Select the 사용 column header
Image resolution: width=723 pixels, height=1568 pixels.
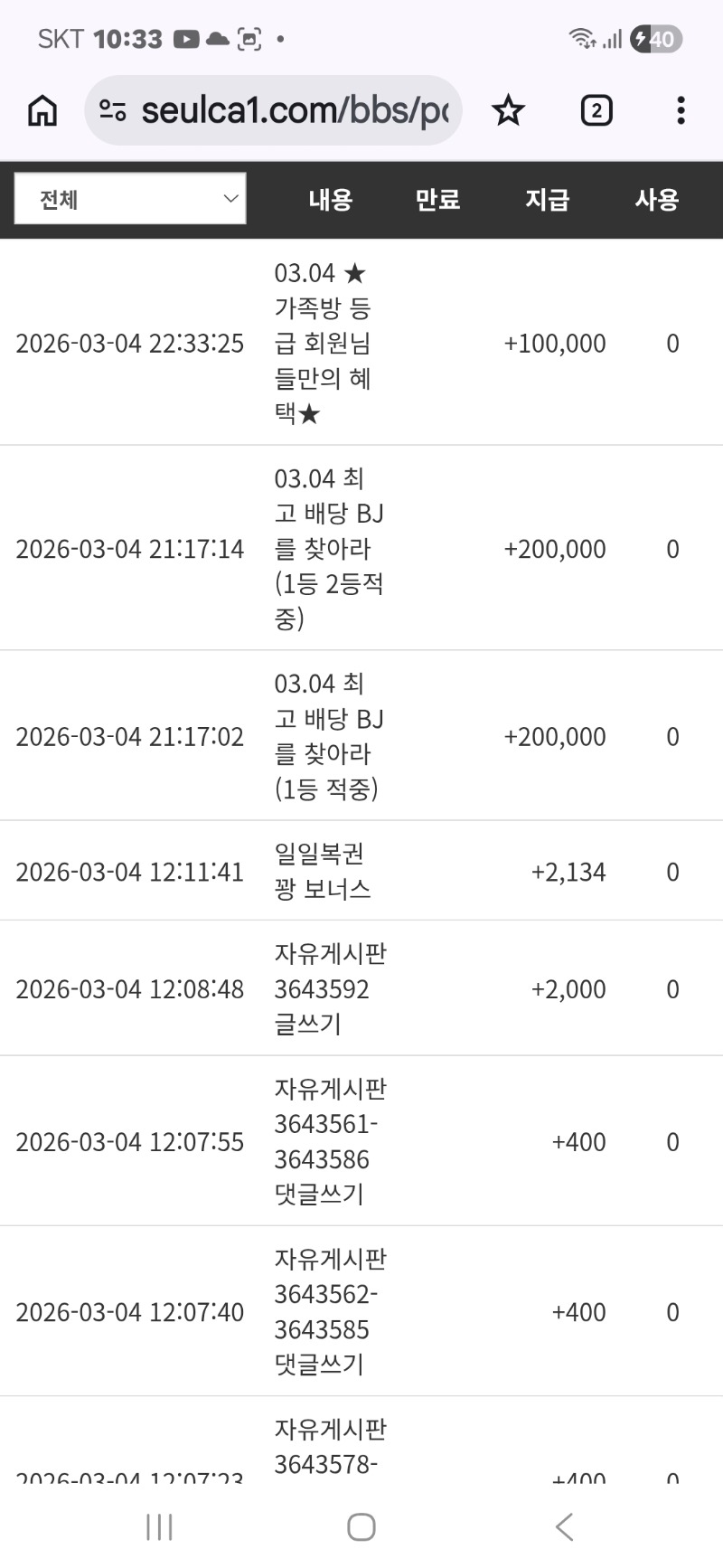(657, 200)
